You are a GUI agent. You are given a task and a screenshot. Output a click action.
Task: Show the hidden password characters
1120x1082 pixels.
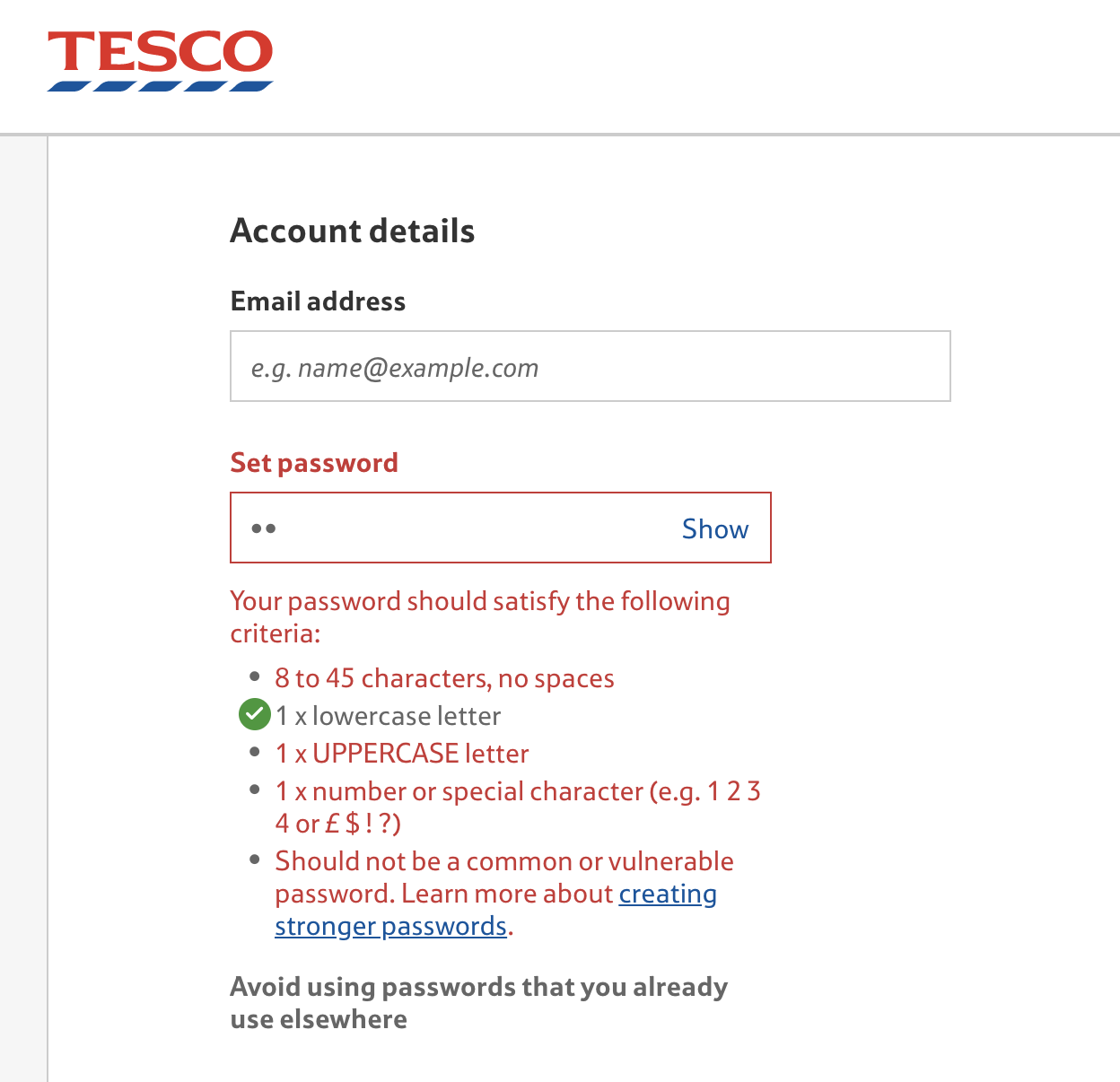point(714,529)
